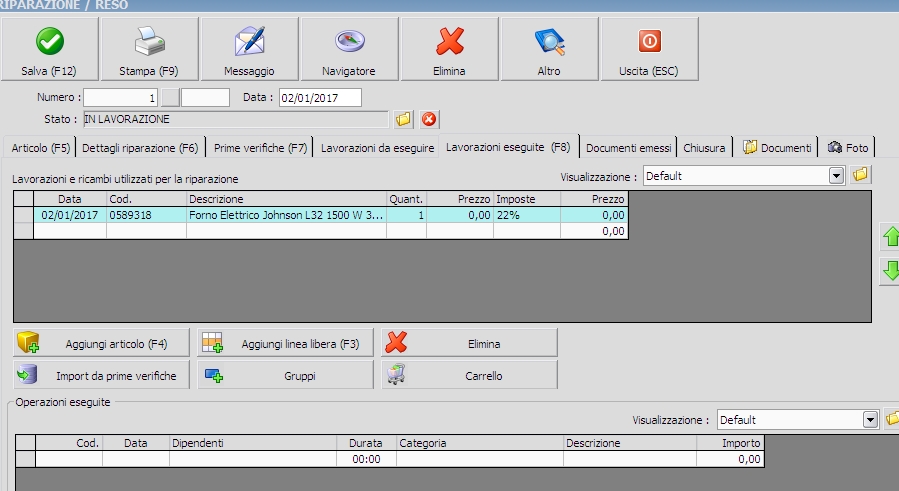This screenshot has height=491, width=899.
Task: Click folder icon beside upper Visualizzazione dropdown
Action: (x=860, y=175)
